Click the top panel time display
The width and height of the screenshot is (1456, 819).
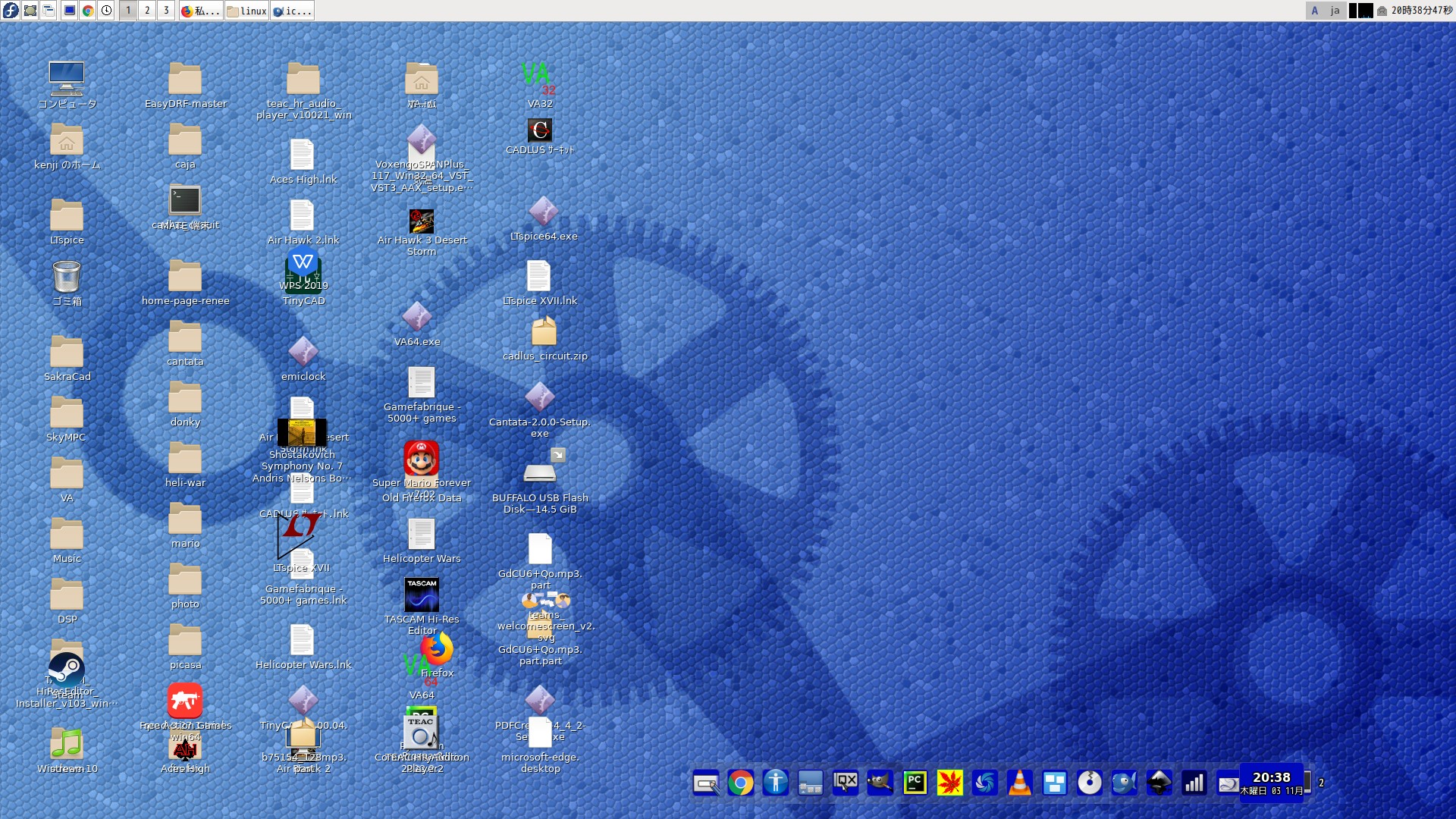pos(1421,11)
